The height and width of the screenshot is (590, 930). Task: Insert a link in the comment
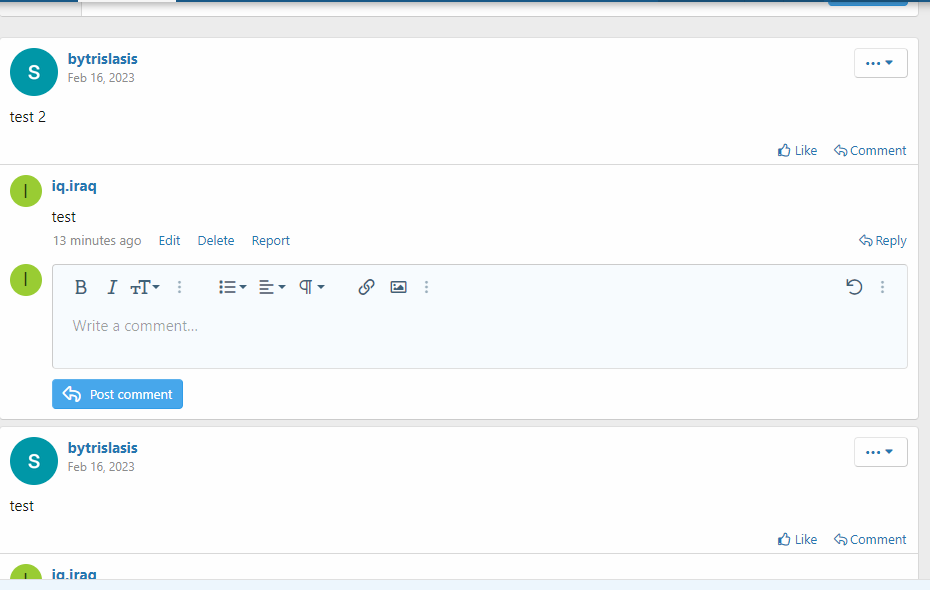pos(366,287)
